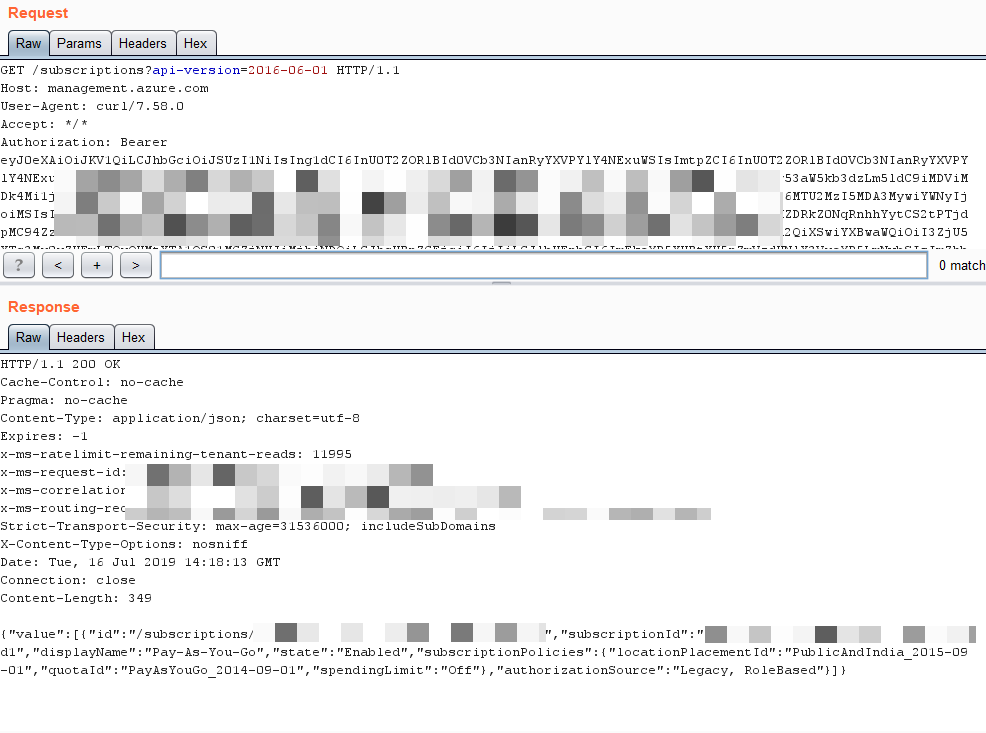Click the divider handle between Request and Response
This screenshot has width=986, height=733.
pyautogui.click(x=501, y=284)
